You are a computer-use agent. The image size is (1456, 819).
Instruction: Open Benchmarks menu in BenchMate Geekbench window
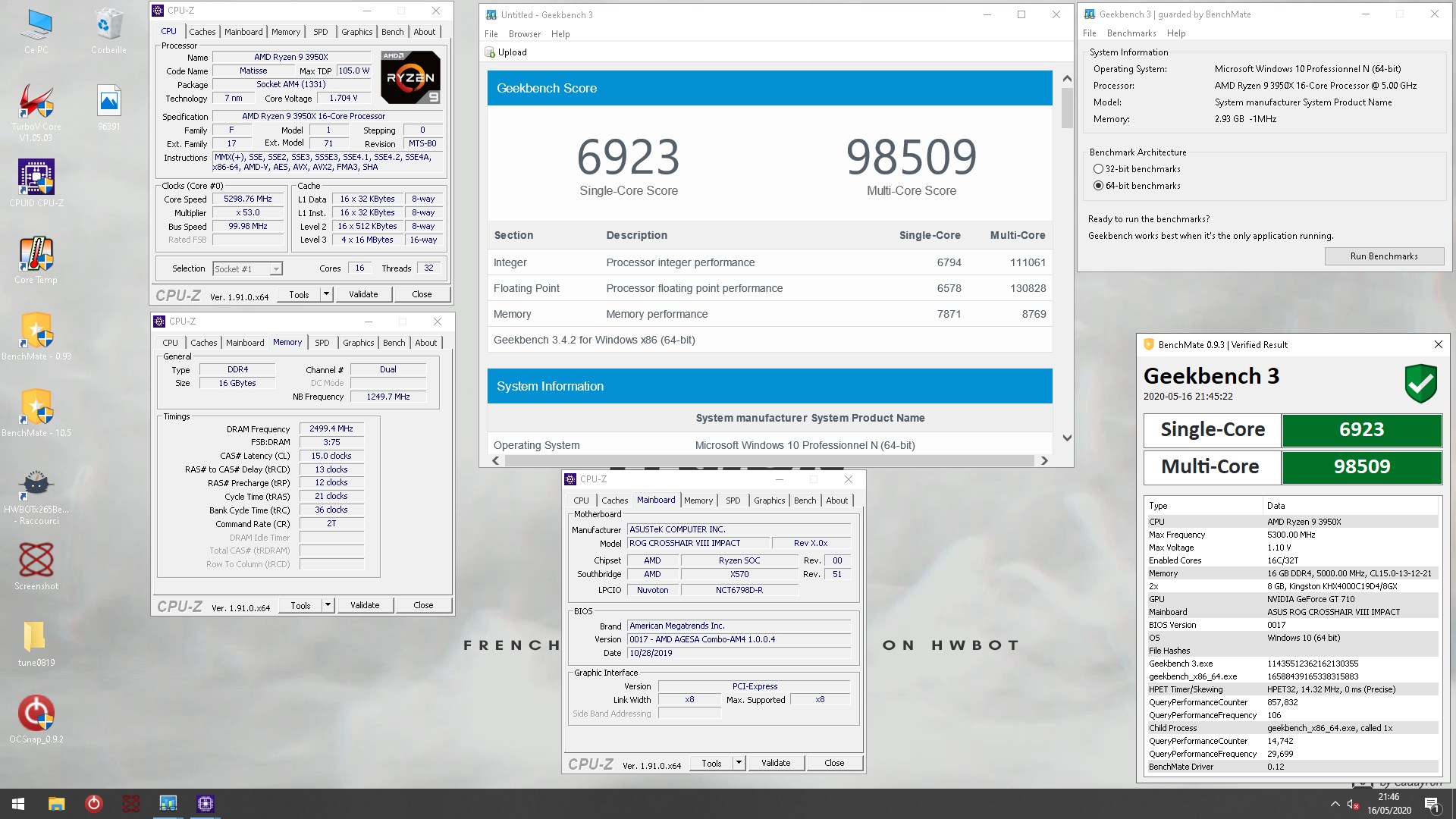(x=1131, y=33)
